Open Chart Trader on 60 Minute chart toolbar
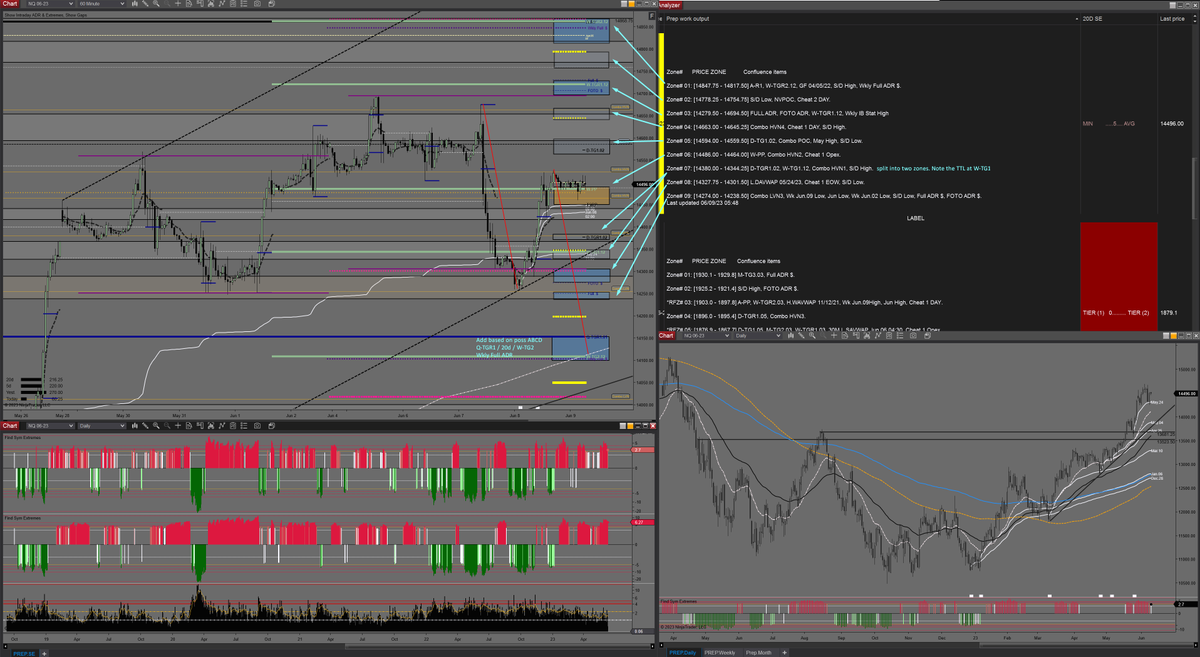Viewport: 1200px width, 657px height. click(x=200, y=4)
